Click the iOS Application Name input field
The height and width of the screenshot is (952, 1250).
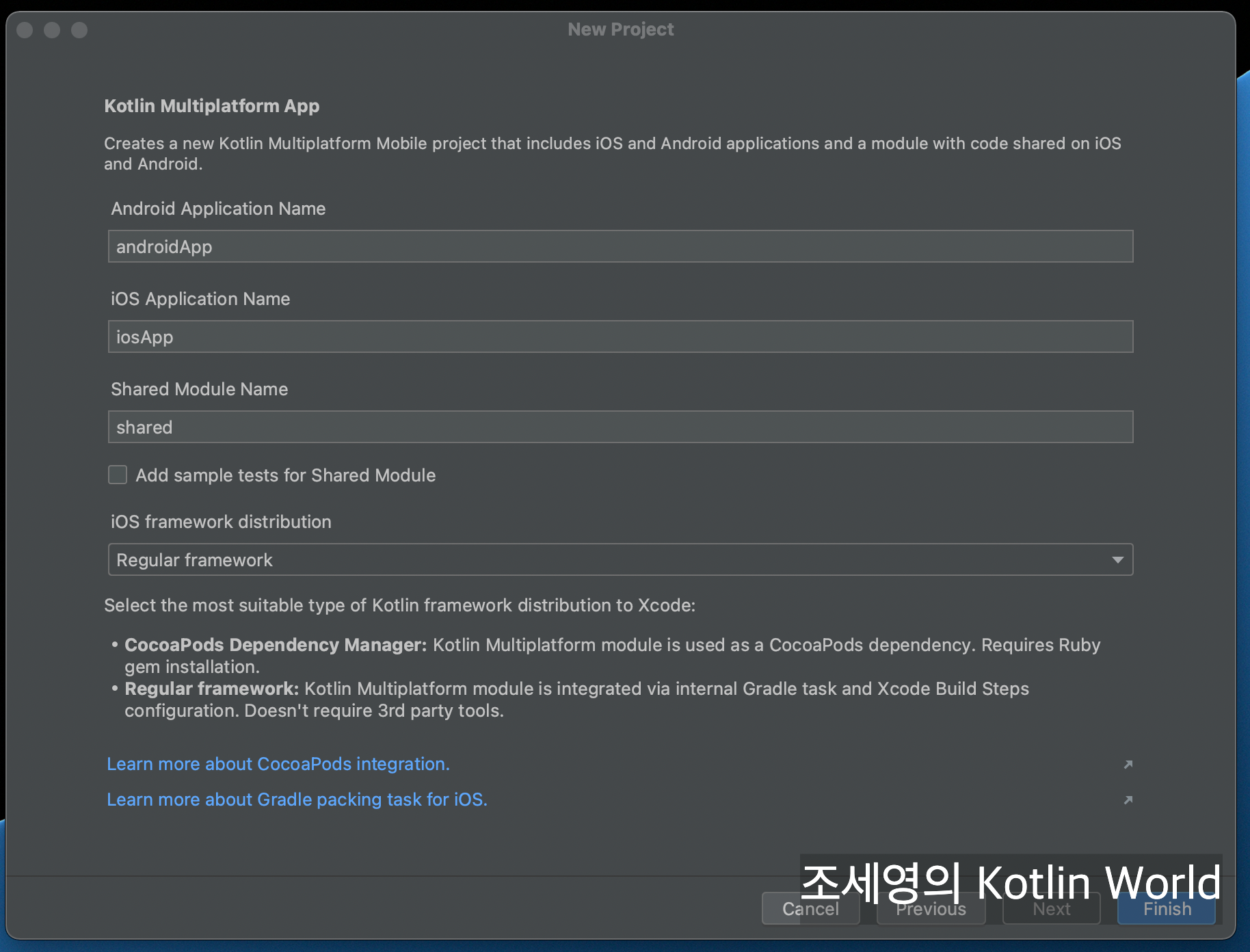620,336
